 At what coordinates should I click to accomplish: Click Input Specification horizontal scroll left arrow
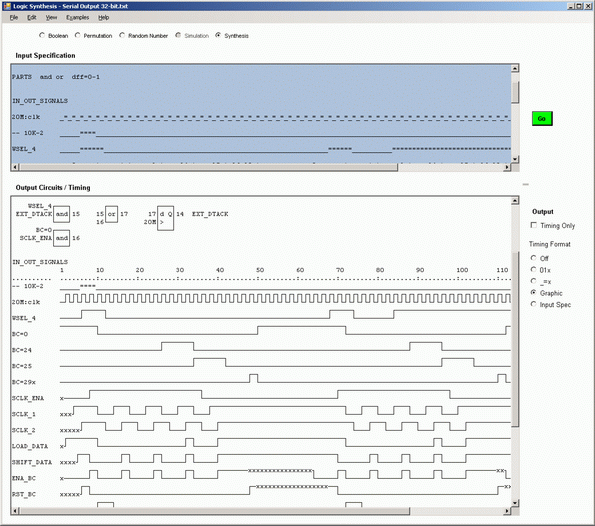(x=15, y=167)
